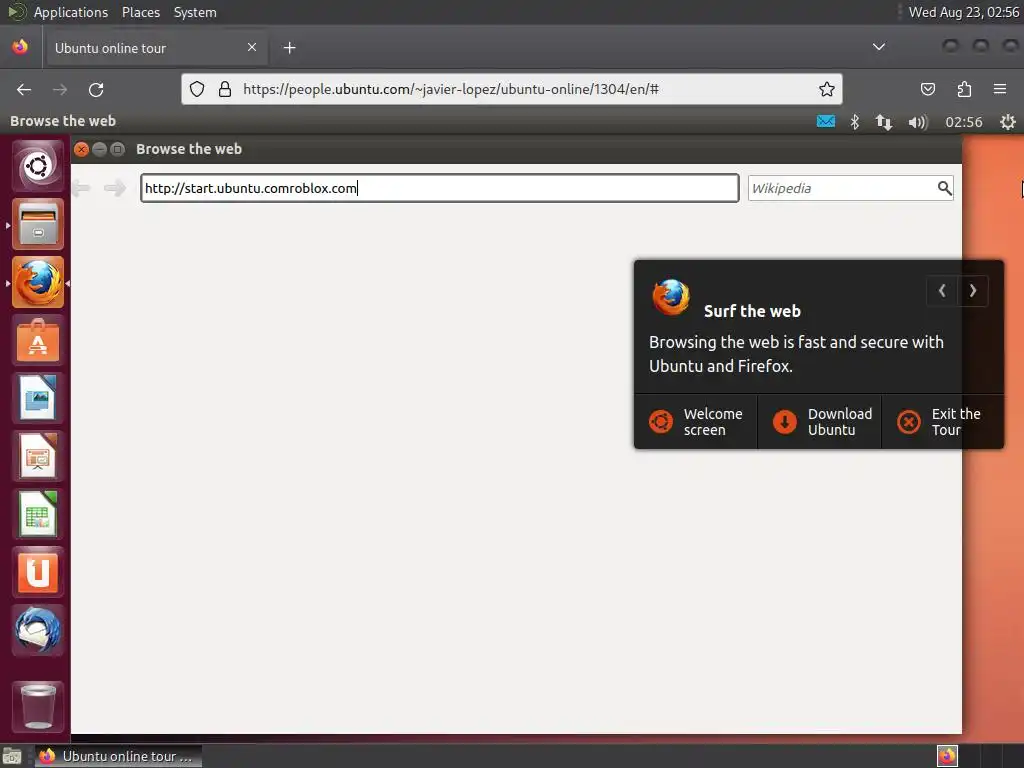Screen dimensions: 1024x768
Task: Click the mail envelope indicator
Action: (x=825, y=121)
